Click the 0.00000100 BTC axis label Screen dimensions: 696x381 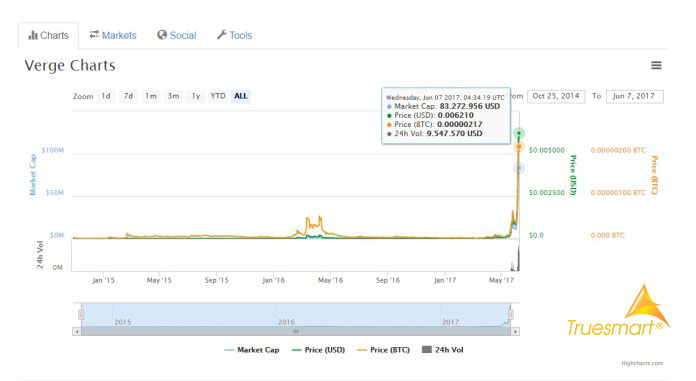618,192
